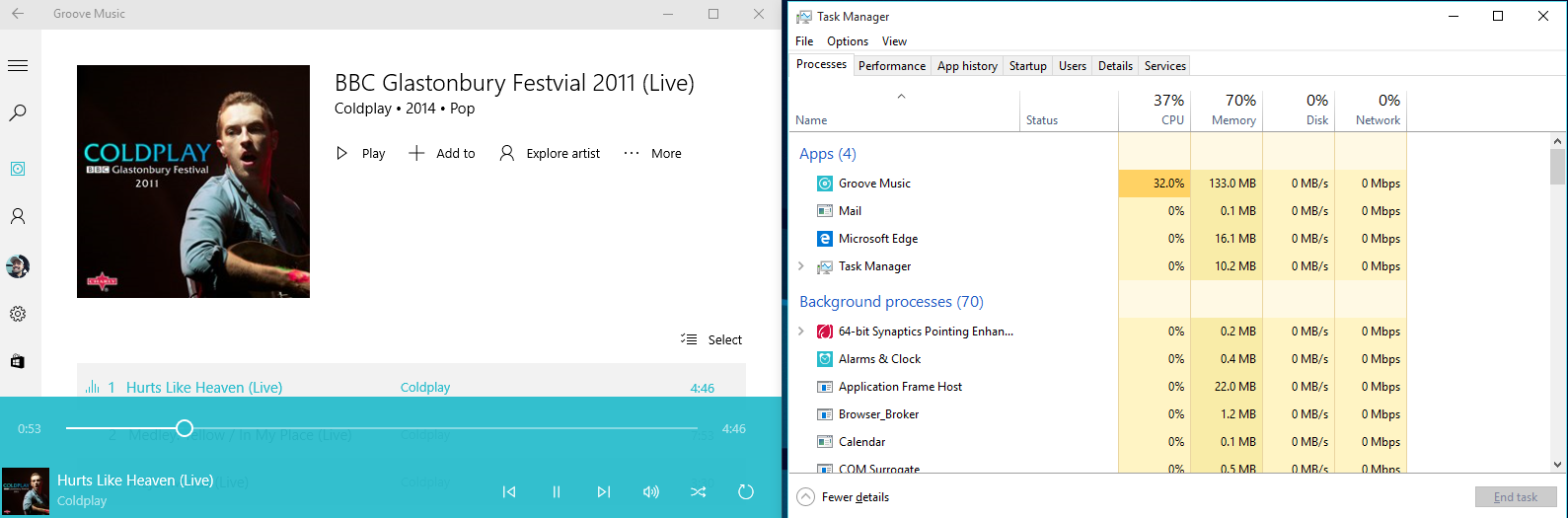
Task: Sort processes by Memory column
Action: 1227,111
